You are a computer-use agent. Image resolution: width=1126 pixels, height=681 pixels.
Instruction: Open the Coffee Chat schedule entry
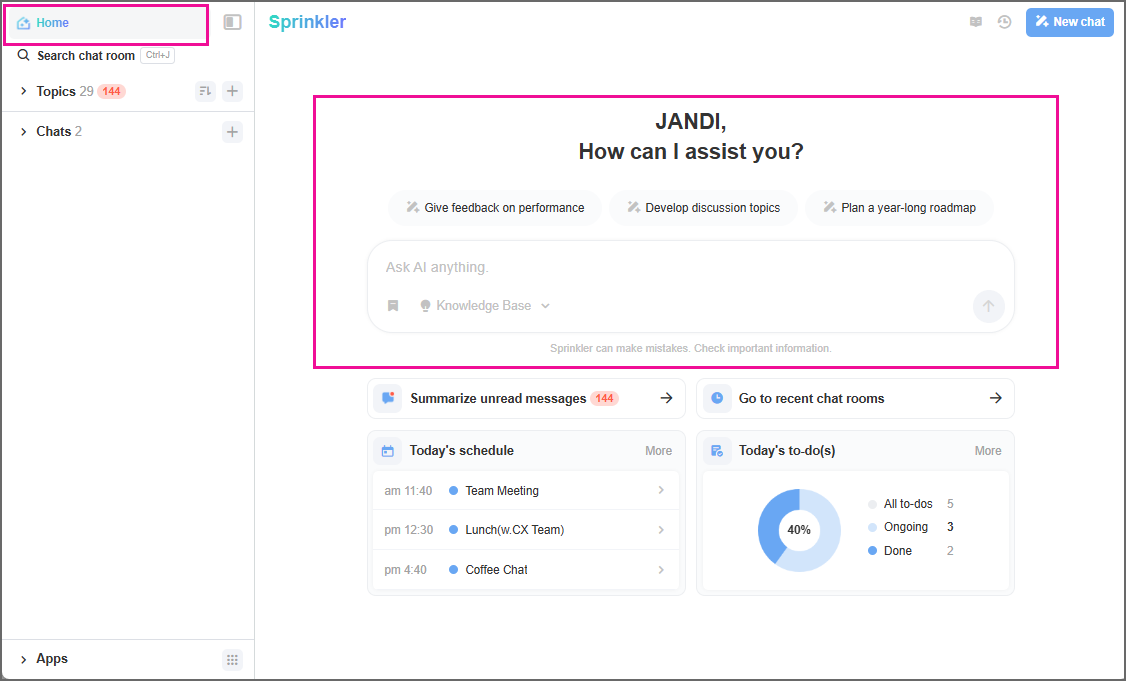(526, 570)
